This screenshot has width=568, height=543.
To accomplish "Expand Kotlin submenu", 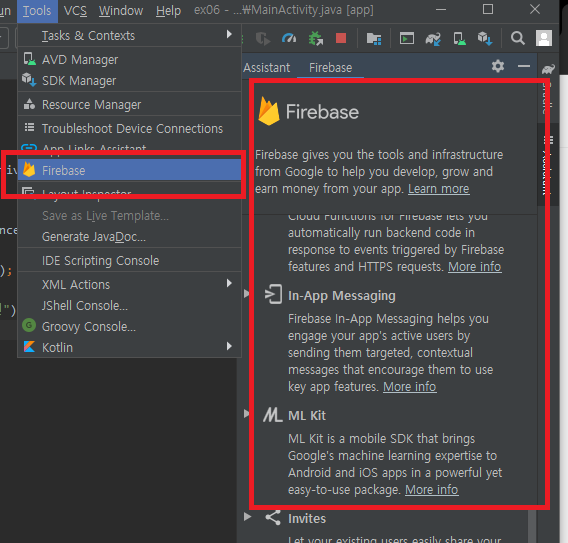I will click(x=129, y=347).
